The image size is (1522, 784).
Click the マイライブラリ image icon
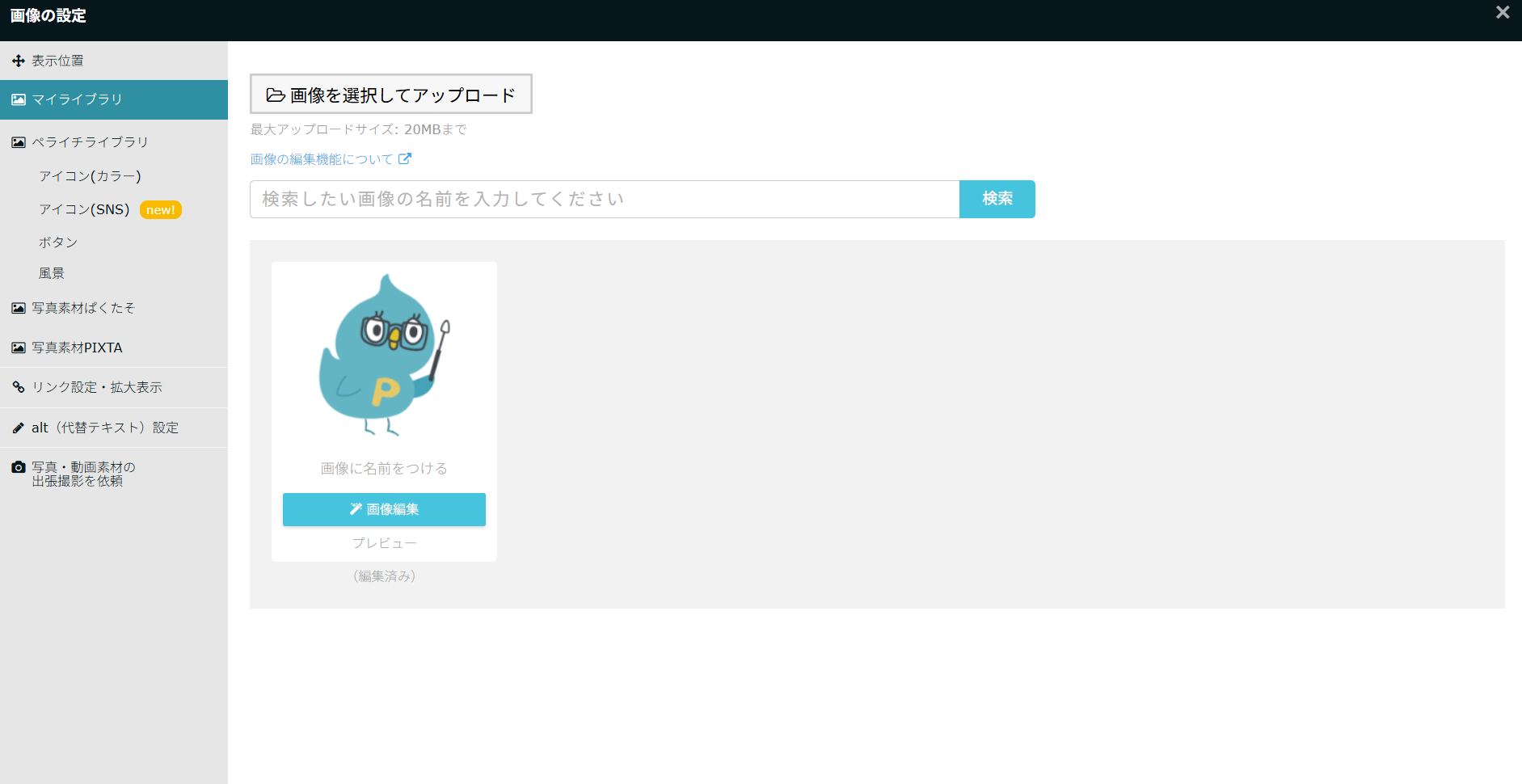coord(19,99)
